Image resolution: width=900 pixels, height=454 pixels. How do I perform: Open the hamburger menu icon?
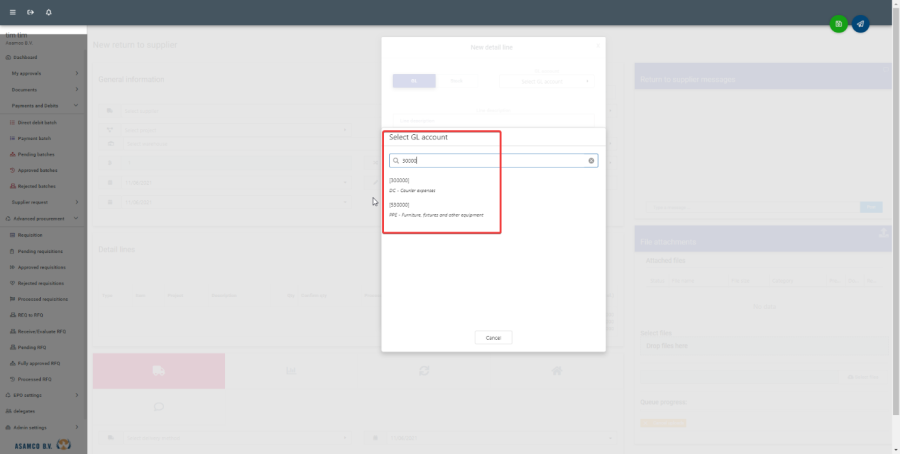click(x=12, y=12)
